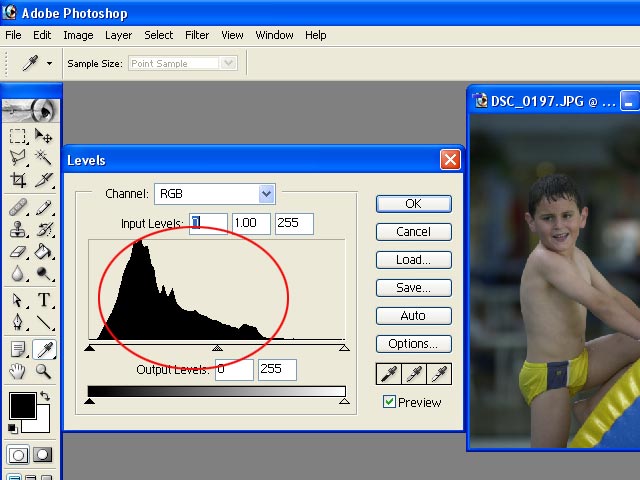Click the input gamma field 1.00

click(x=251, y=224)
